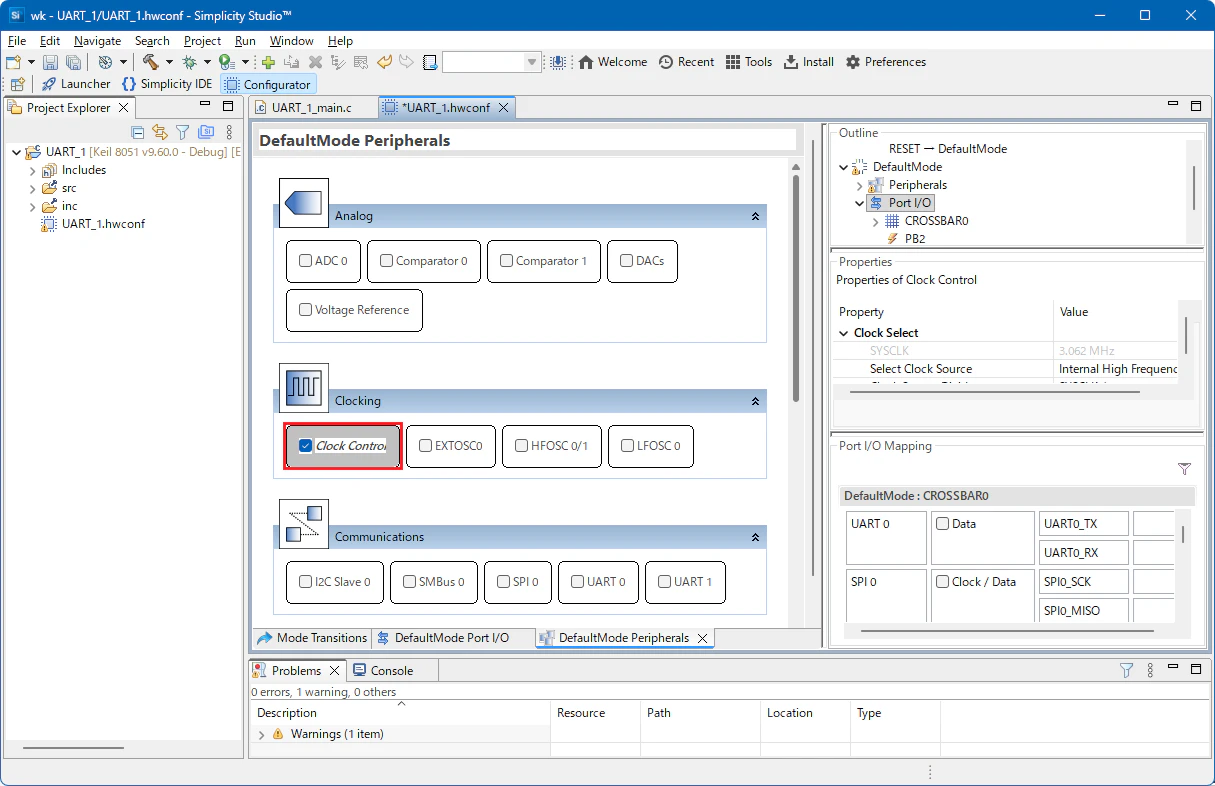The width and height of the screenshot is (1215, 786).
Task: Click the Save All toolbar icon
Action: pos(73,62)
